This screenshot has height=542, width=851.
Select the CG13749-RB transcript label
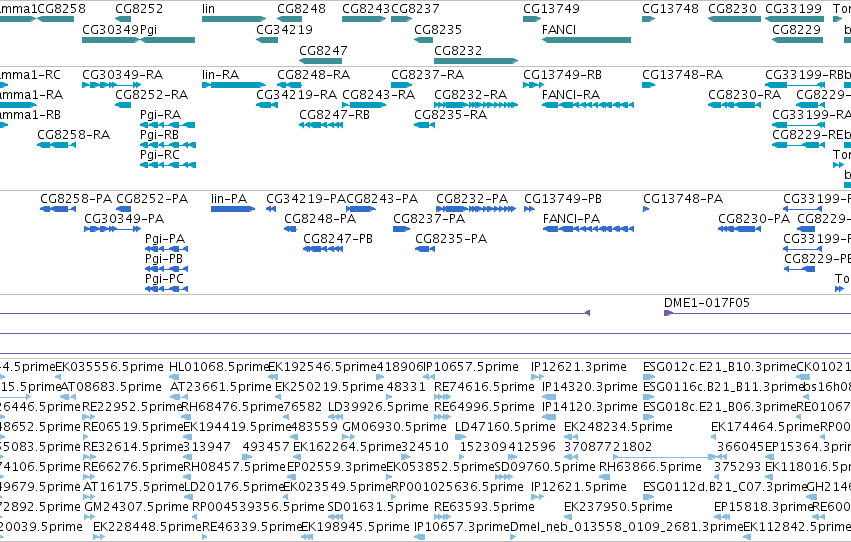pos(562,74)
